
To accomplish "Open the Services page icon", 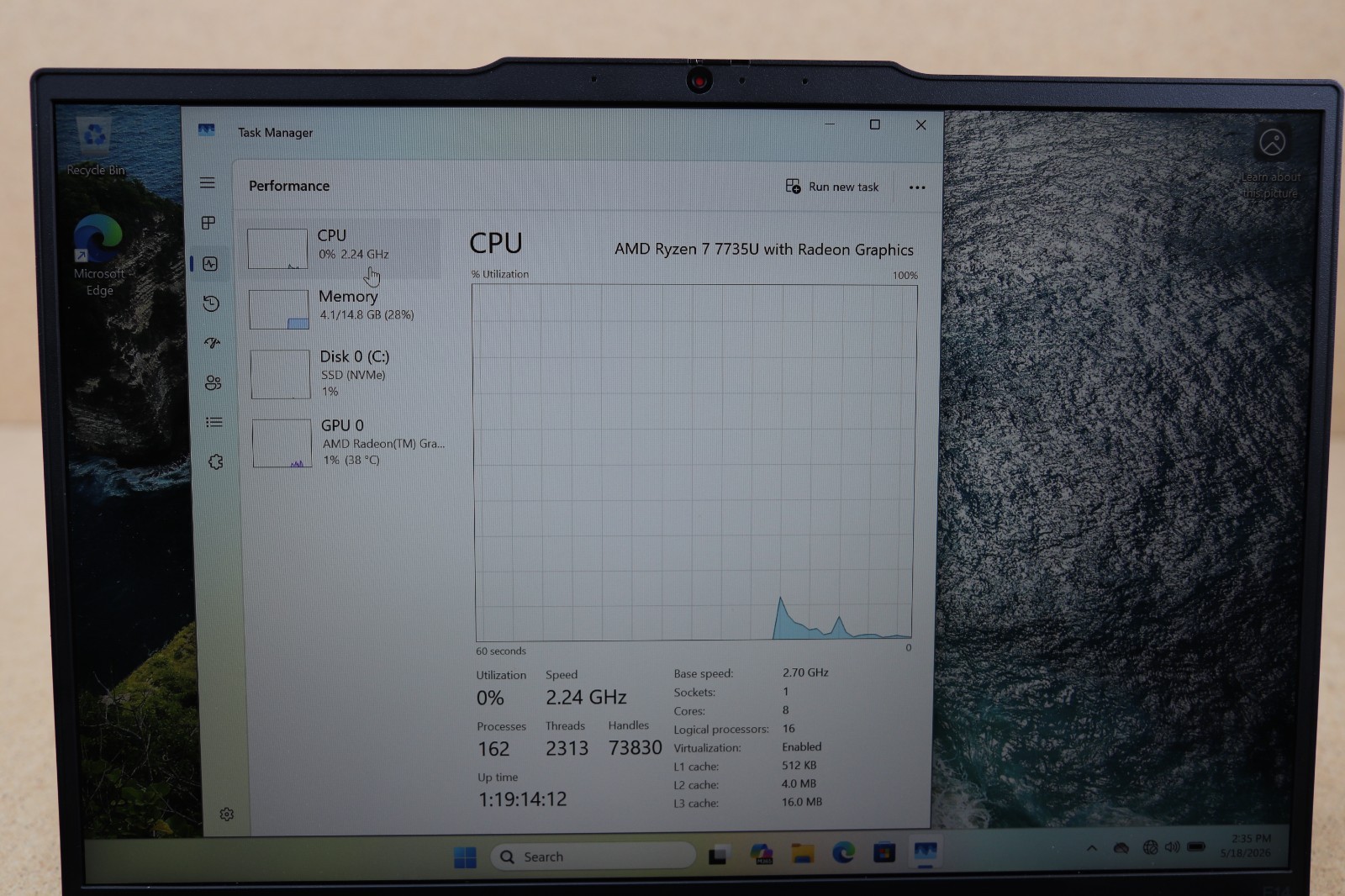I will (215, 461).
